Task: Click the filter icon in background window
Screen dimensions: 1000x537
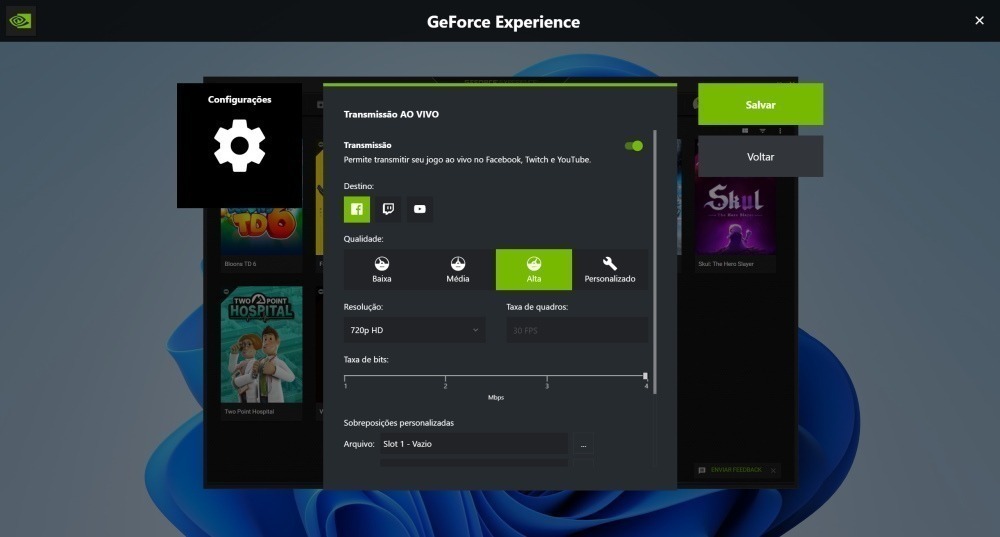Action: click(762, 131)
